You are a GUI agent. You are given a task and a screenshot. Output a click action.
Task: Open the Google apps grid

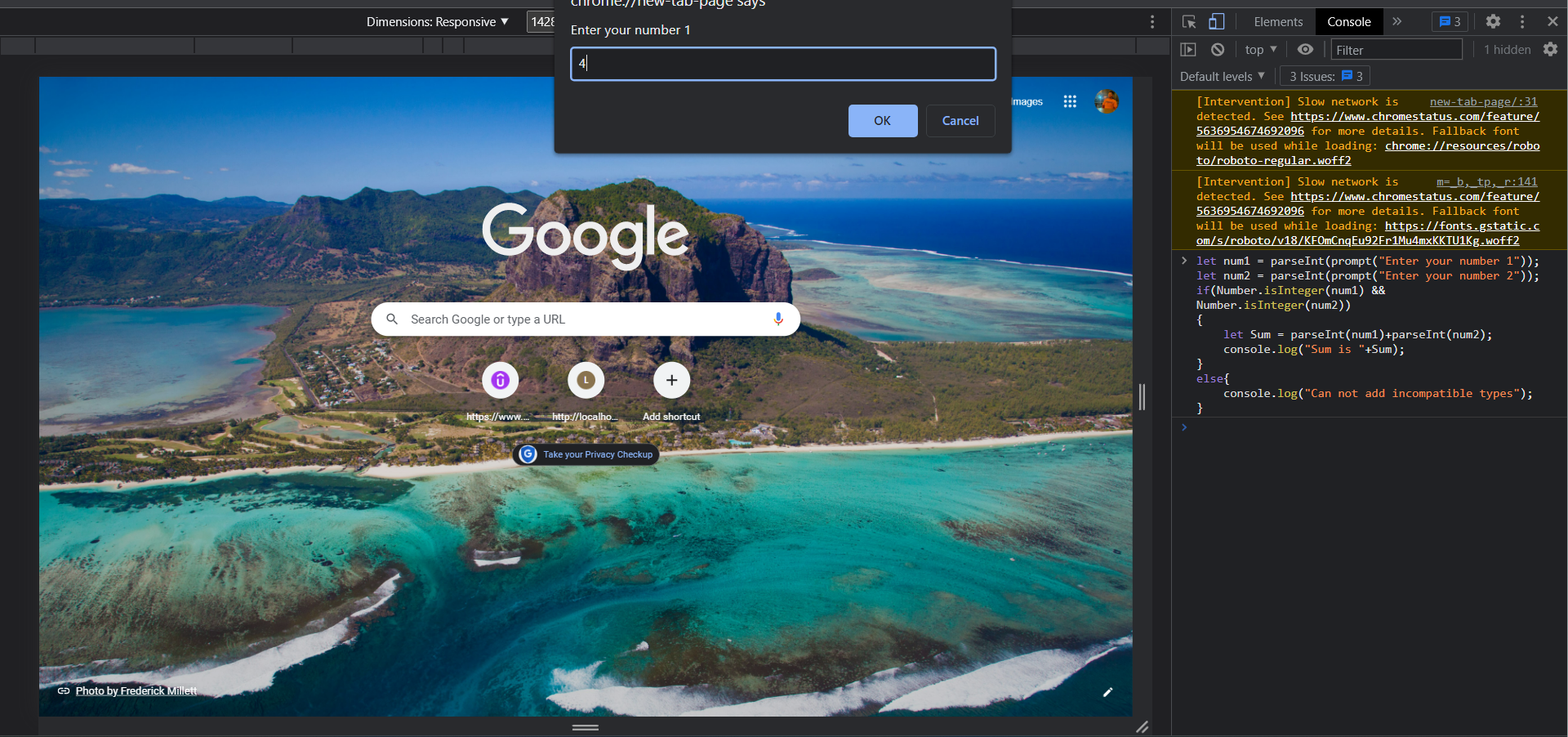point(1070,101)
